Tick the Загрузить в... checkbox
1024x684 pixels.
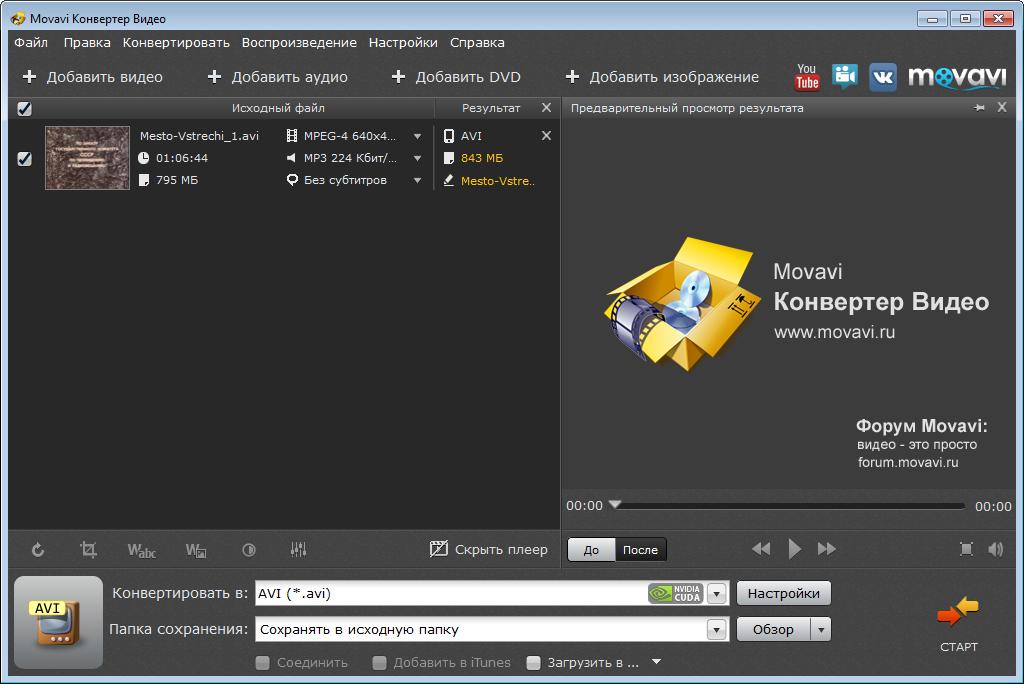534,662
